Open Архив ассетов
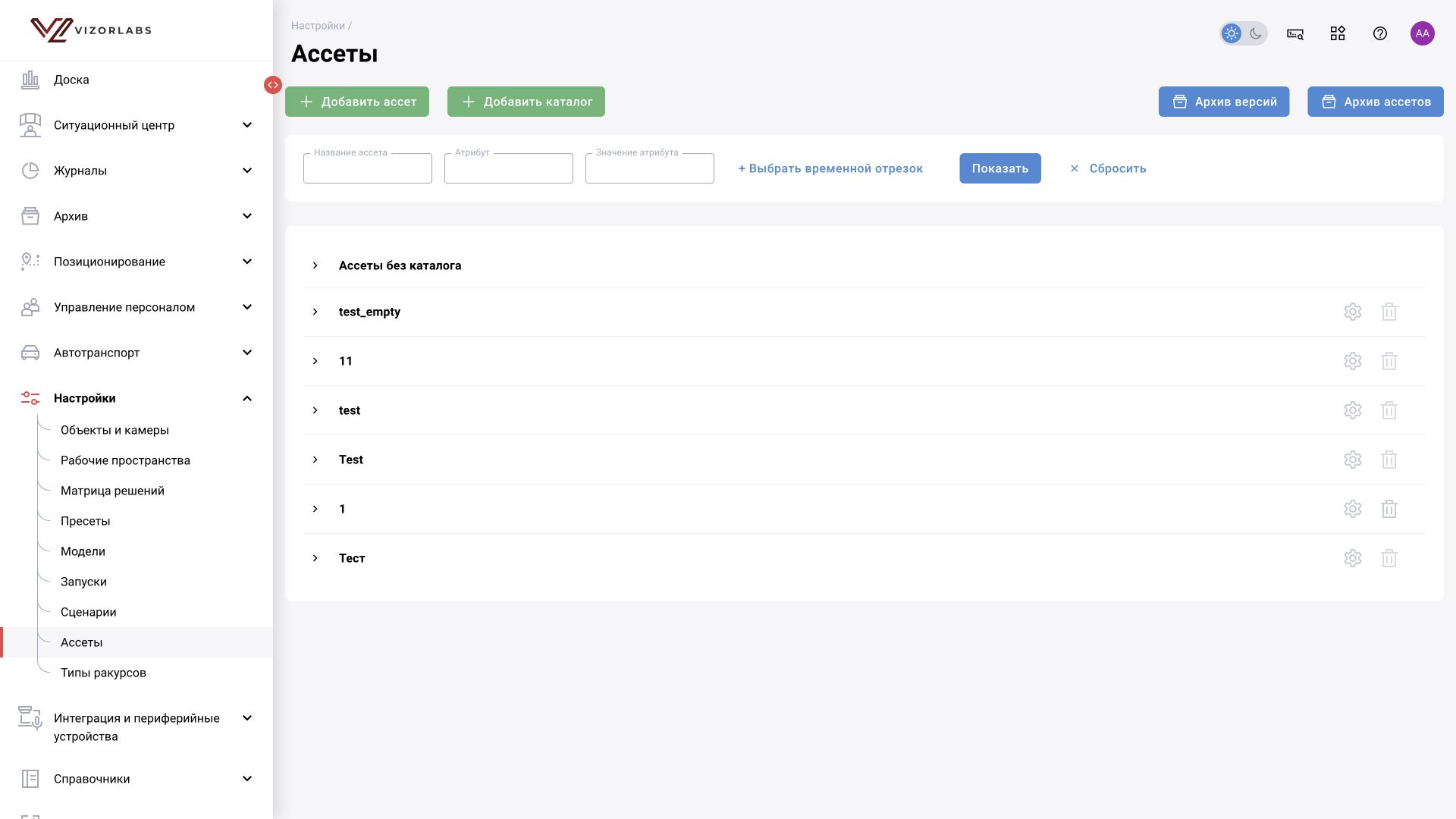Image resolution: width=1456 pixels, height=819 pixels. click(x=1376, y=102)
